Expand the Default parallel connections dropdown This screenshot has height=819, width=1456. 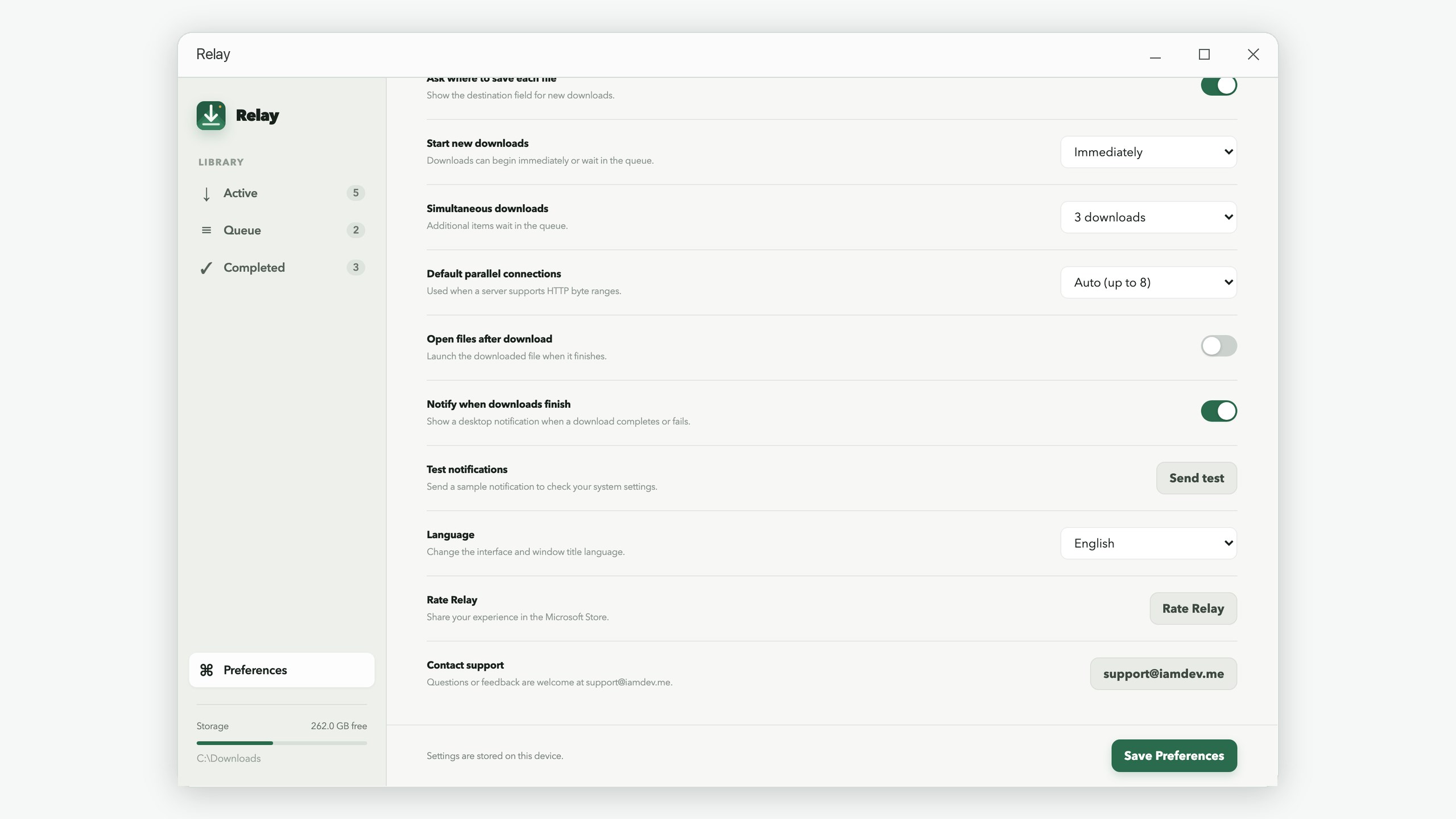[1148, 283]
